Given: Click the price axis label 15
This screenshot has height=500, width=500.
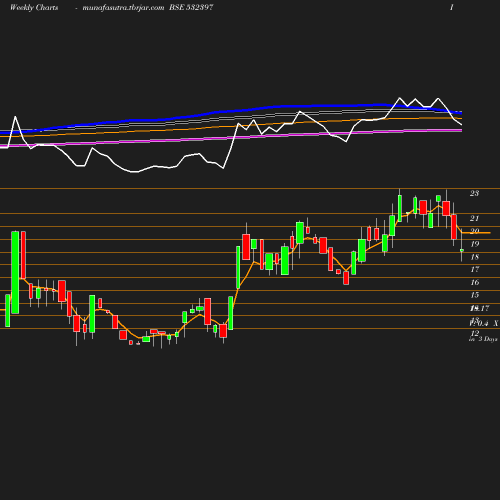Looking at the screenshot, I should (x=475, y=295).
